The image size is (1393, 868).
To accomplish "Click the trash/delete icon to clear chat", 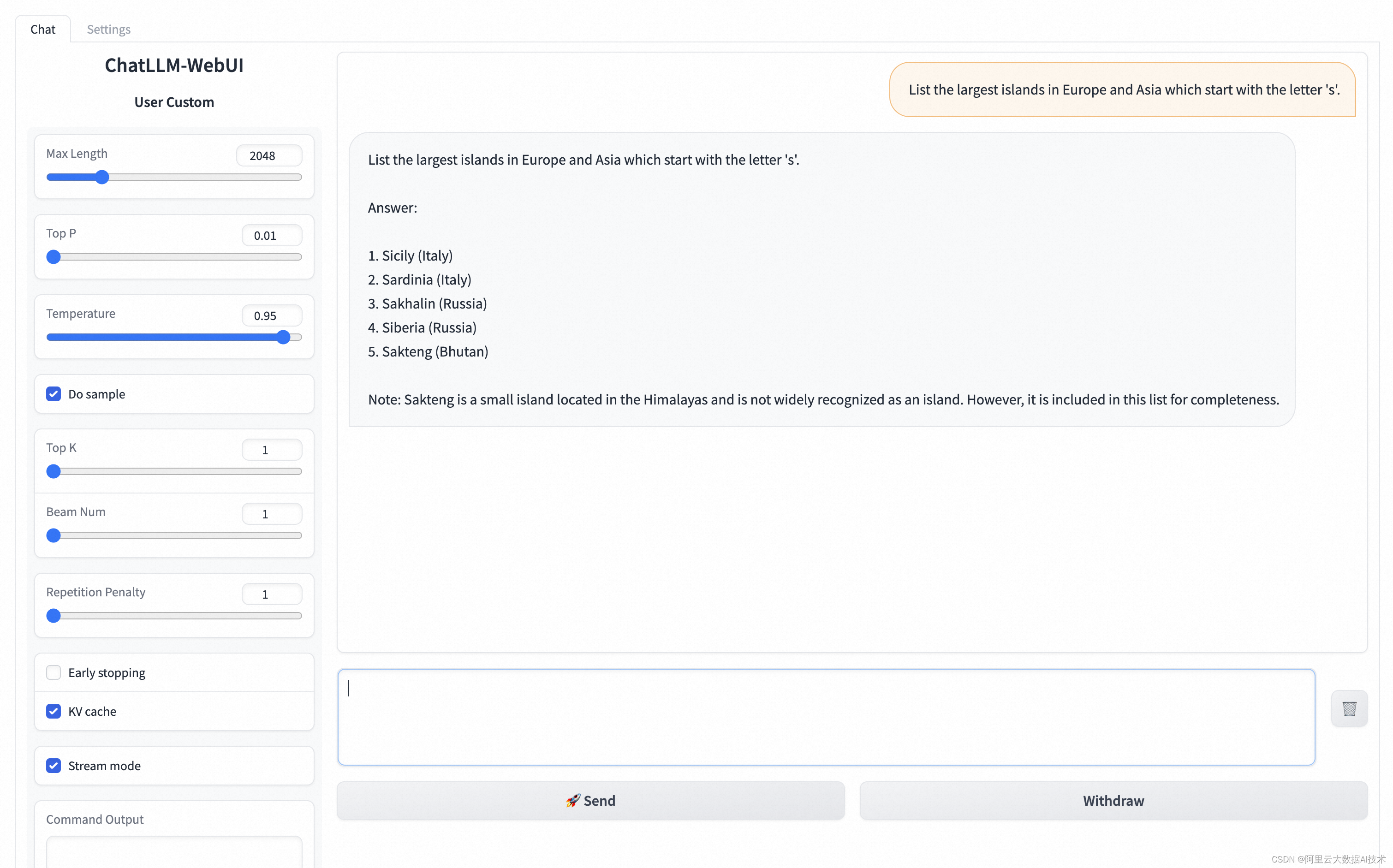I will [x=1349, y=708].
